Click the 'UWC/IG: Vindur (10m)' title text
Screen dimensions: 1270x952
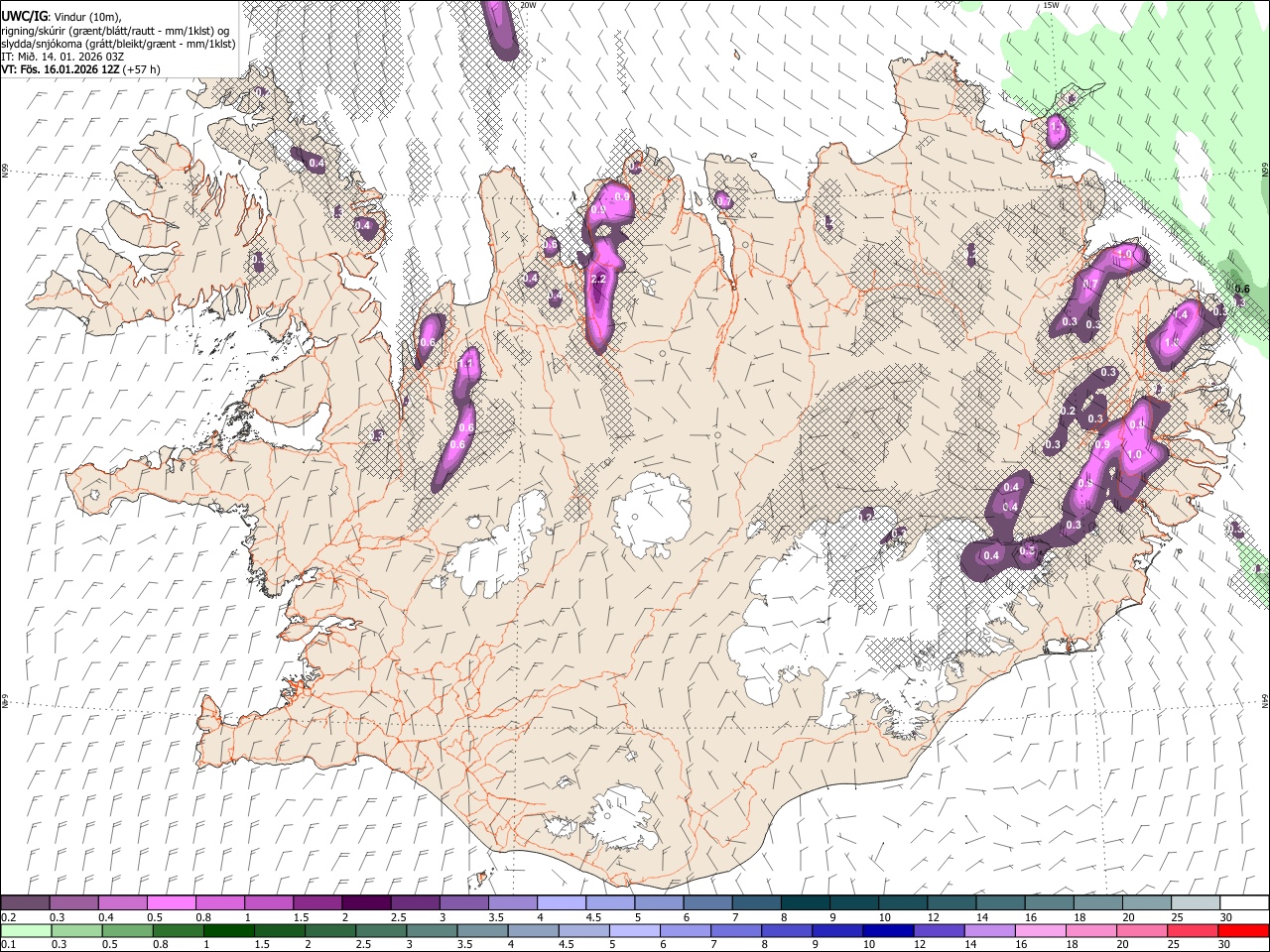click(61, 17)
